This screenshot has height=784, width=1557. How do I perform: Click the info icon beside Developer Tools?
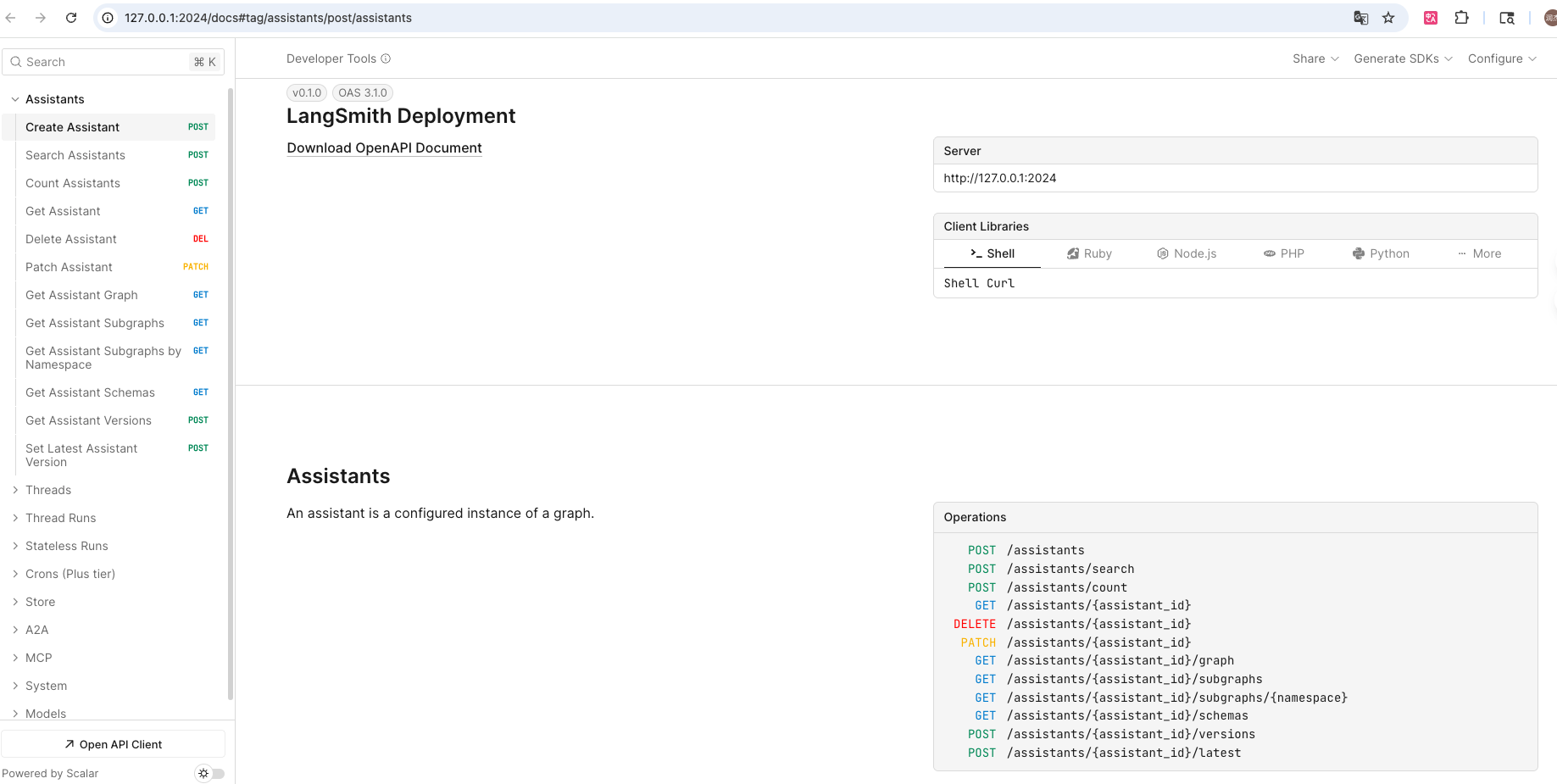(386, 58)
